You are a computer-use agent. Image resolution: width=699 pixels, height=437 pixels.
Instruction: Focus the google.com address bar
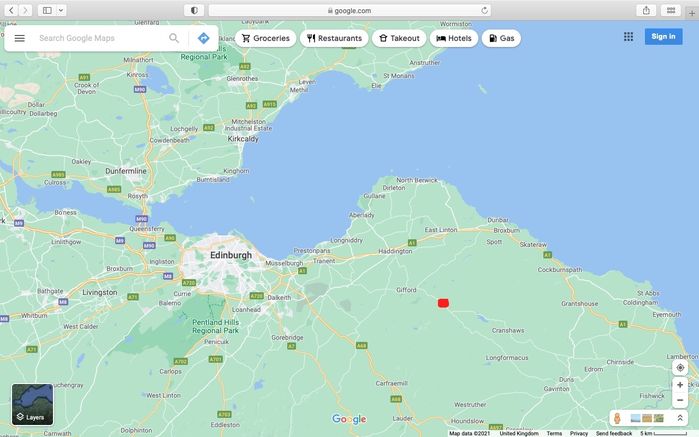[349, 10]
